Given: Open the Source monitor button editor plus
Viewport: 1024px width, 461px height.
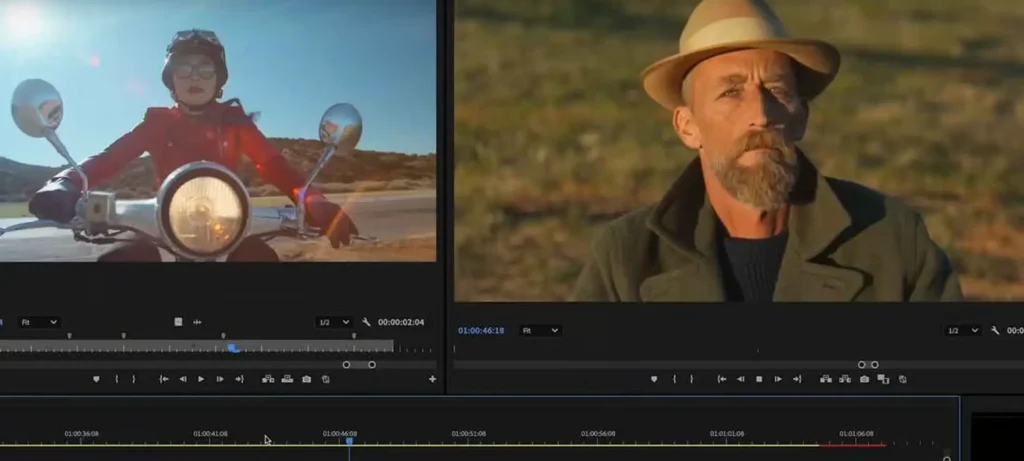Looking at the screenshot, I should click(x=432, y=379).
